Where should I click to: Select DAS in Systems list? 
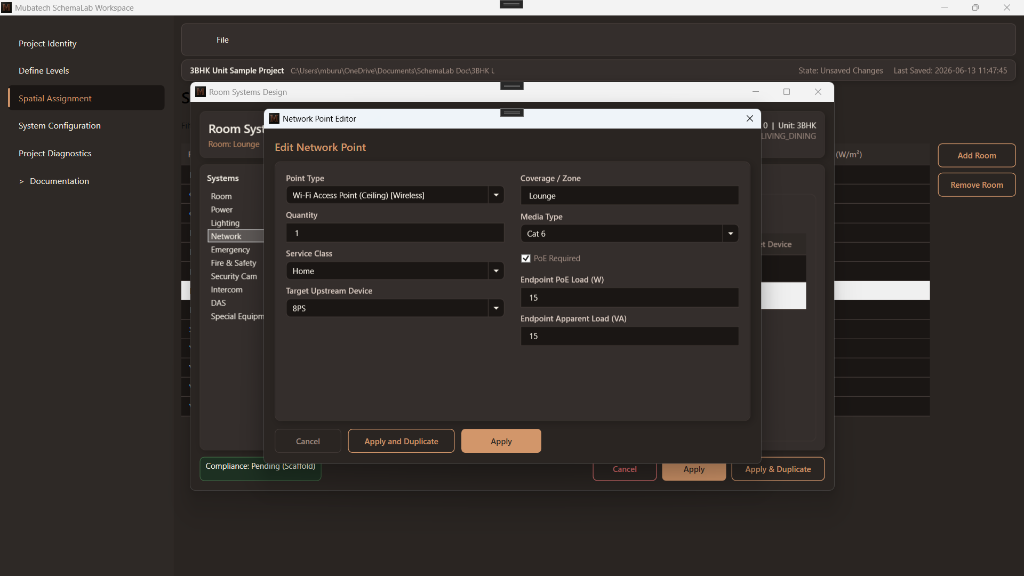pyautogui.click(x=217, y=303)
